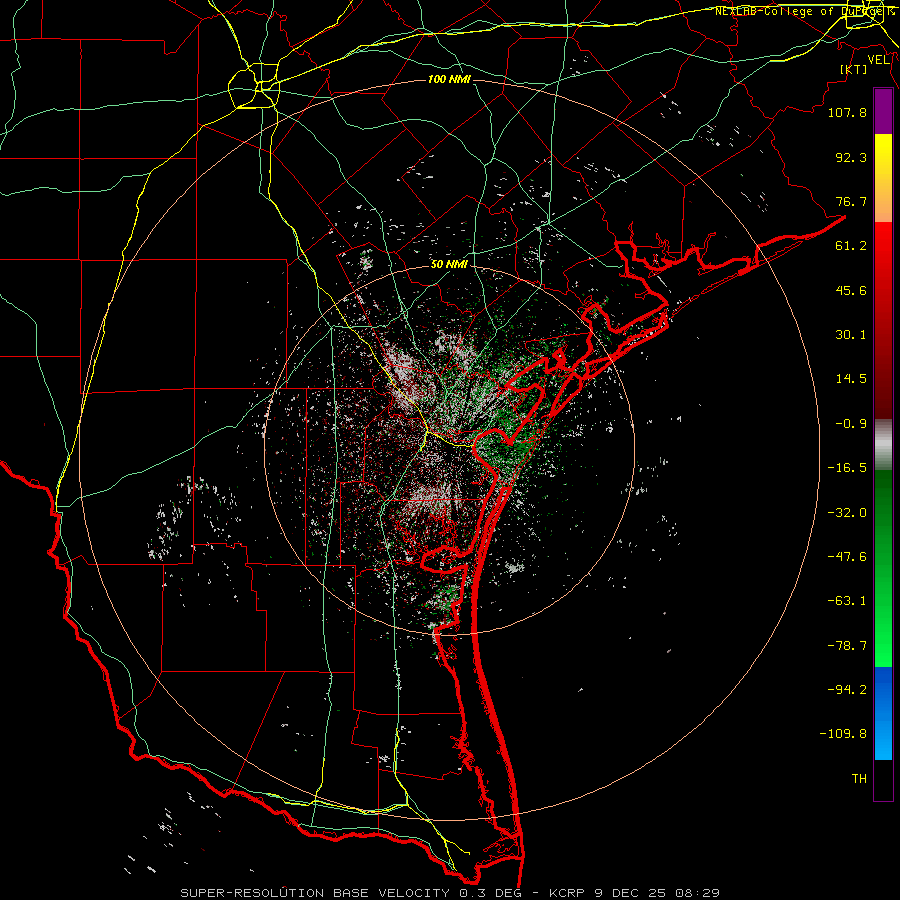Click the -63.1 legend value
Image resolution: width=900 pixels, height=900 pixels.
pyautogui.click(x=847, y=601)
